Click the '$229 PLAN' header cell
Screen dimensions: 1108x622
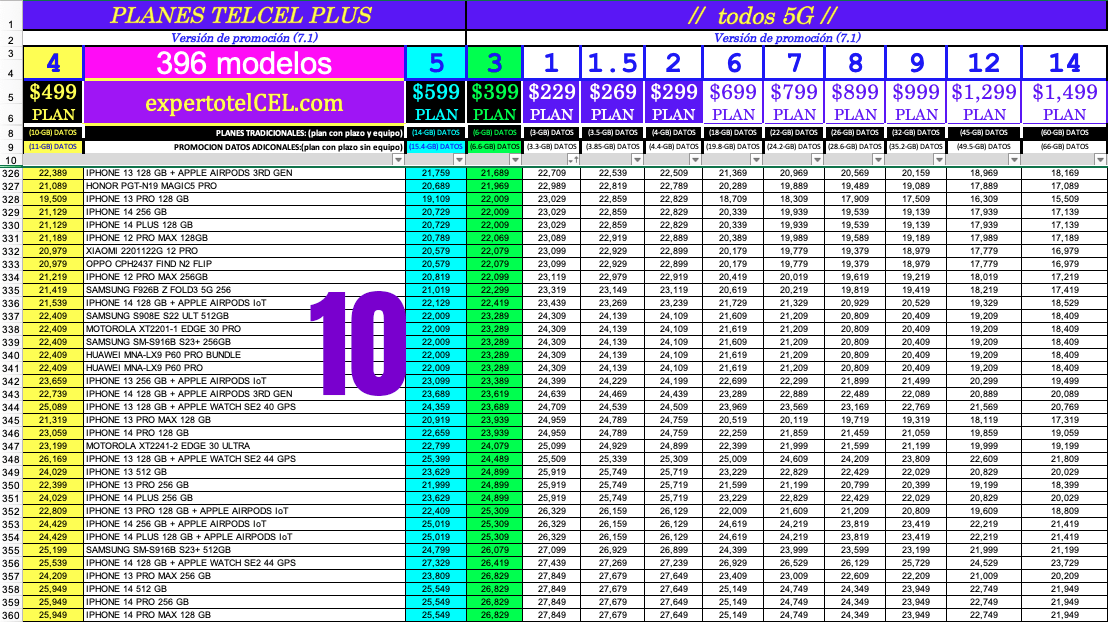tap(551, 102)
